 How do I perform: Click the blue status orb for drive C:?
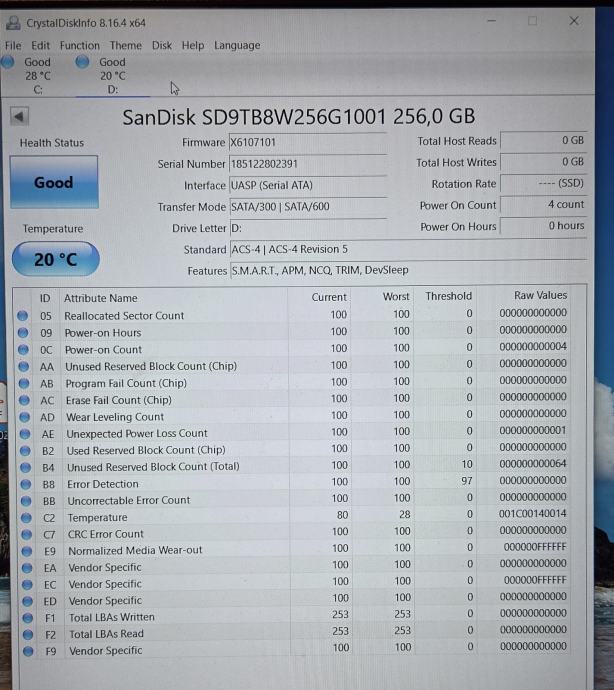(x=8, y=62)
